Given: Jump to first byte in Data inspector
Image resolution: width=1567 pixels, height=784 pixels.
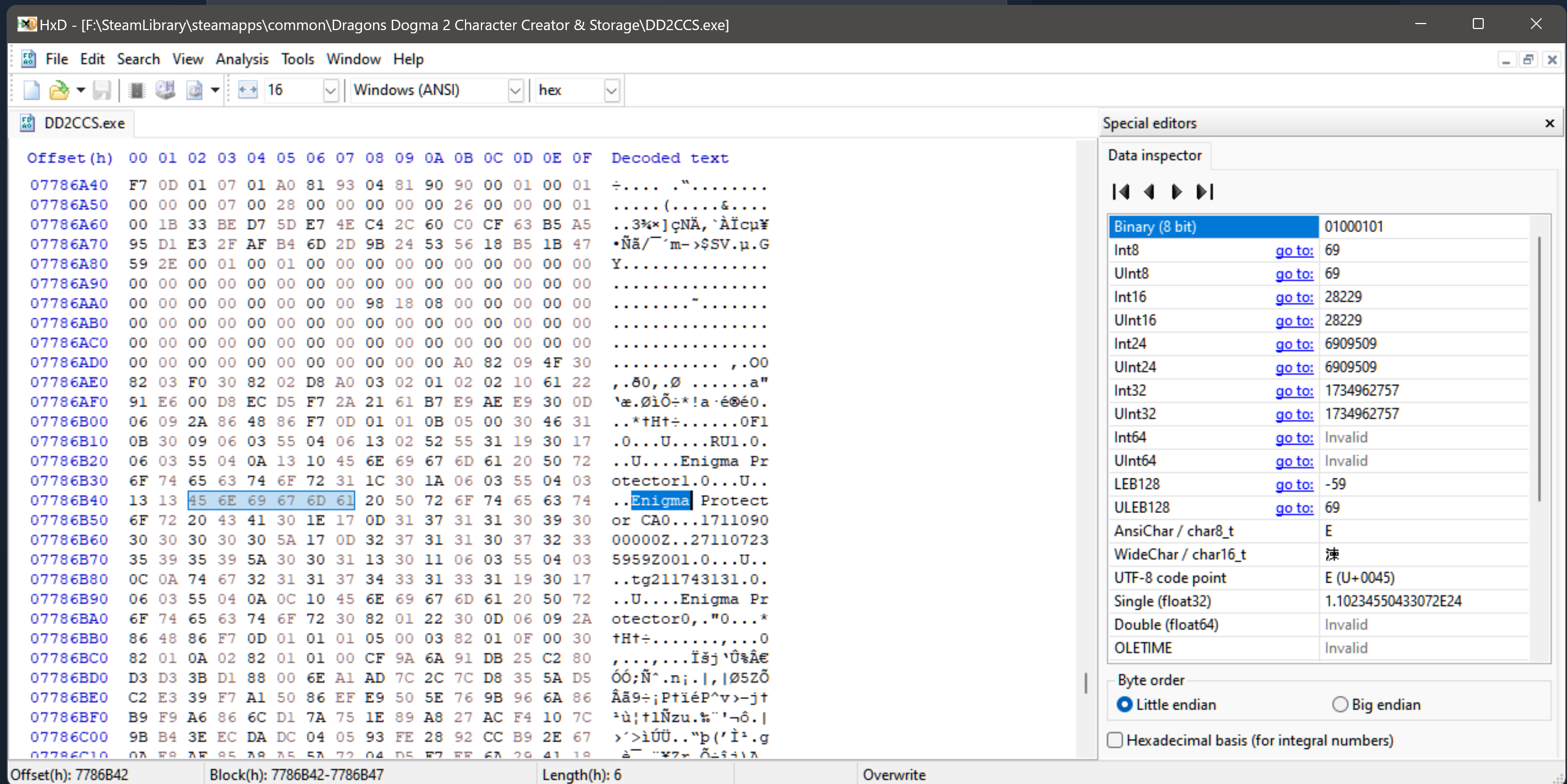Looking at the screenshot, I should (1121, 192).
